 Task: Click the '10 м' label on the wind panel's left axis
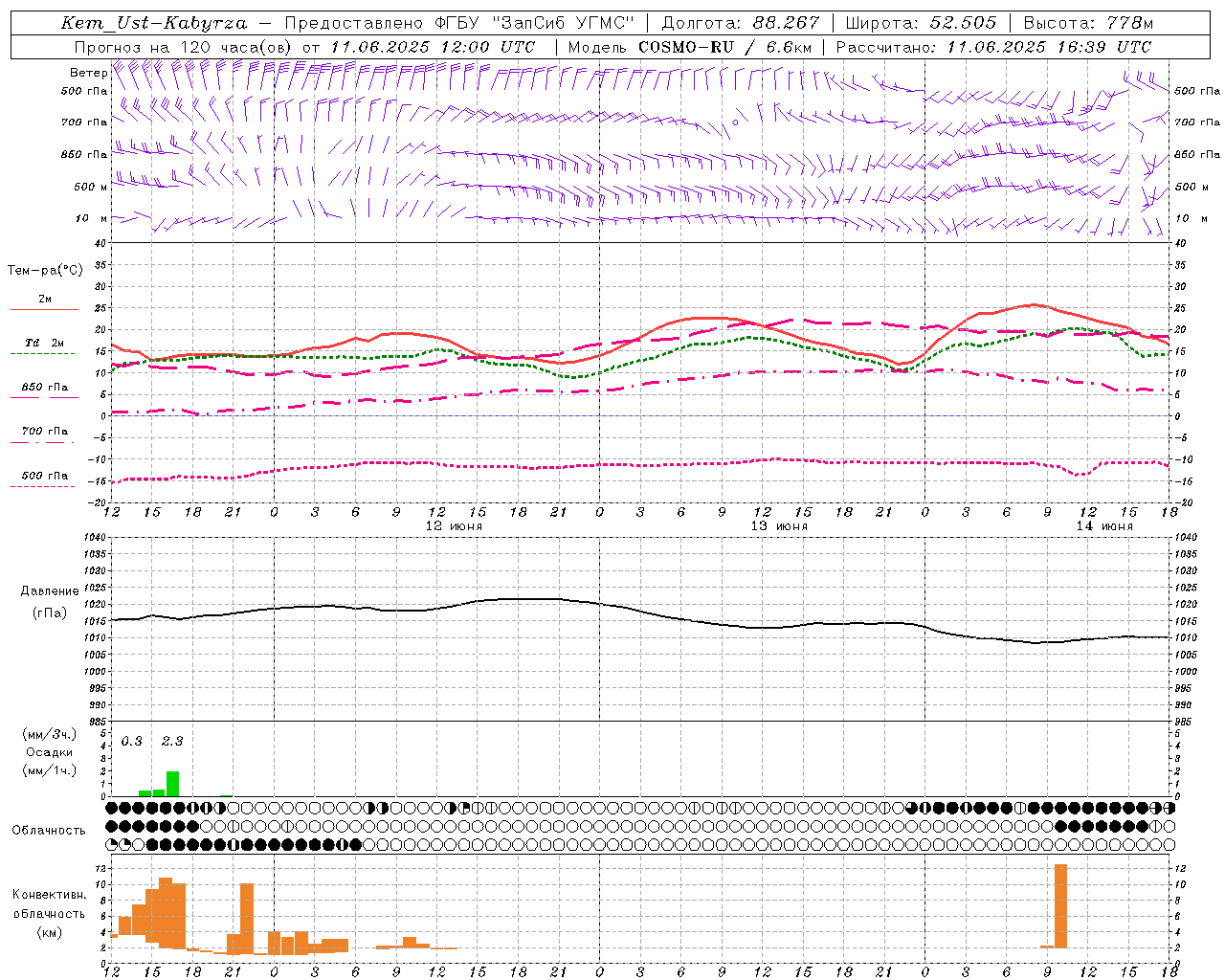(x=92, y=219)
